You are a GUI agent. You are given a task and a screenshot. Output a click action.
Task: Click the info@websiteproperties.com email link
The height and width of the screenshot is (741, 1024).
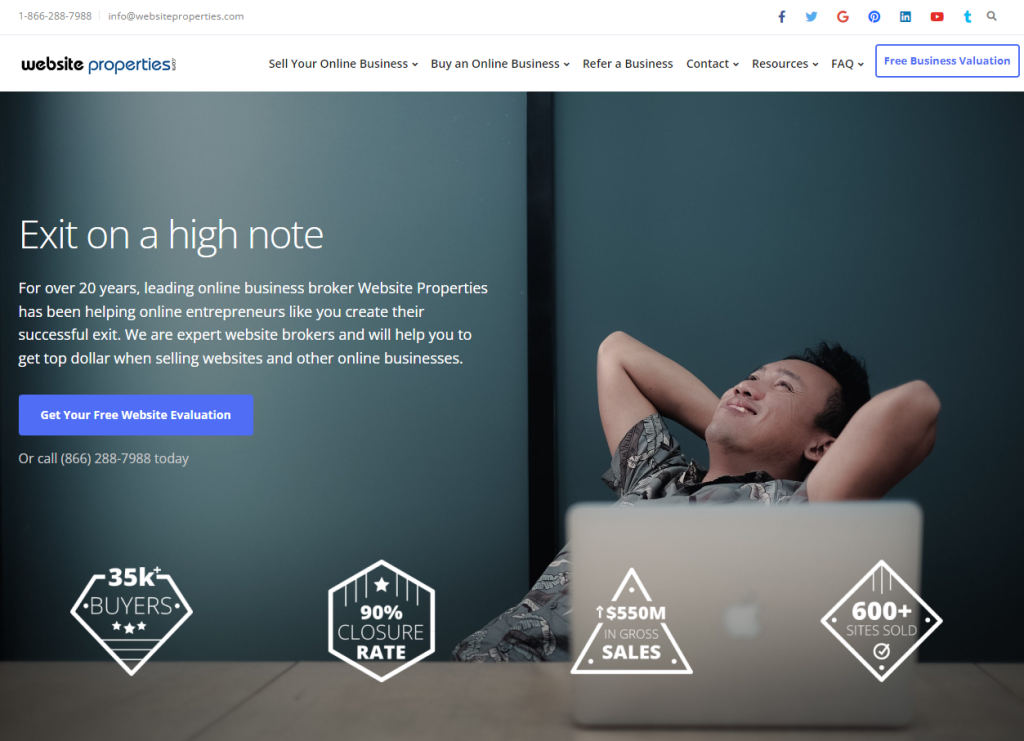click(176, 16)
